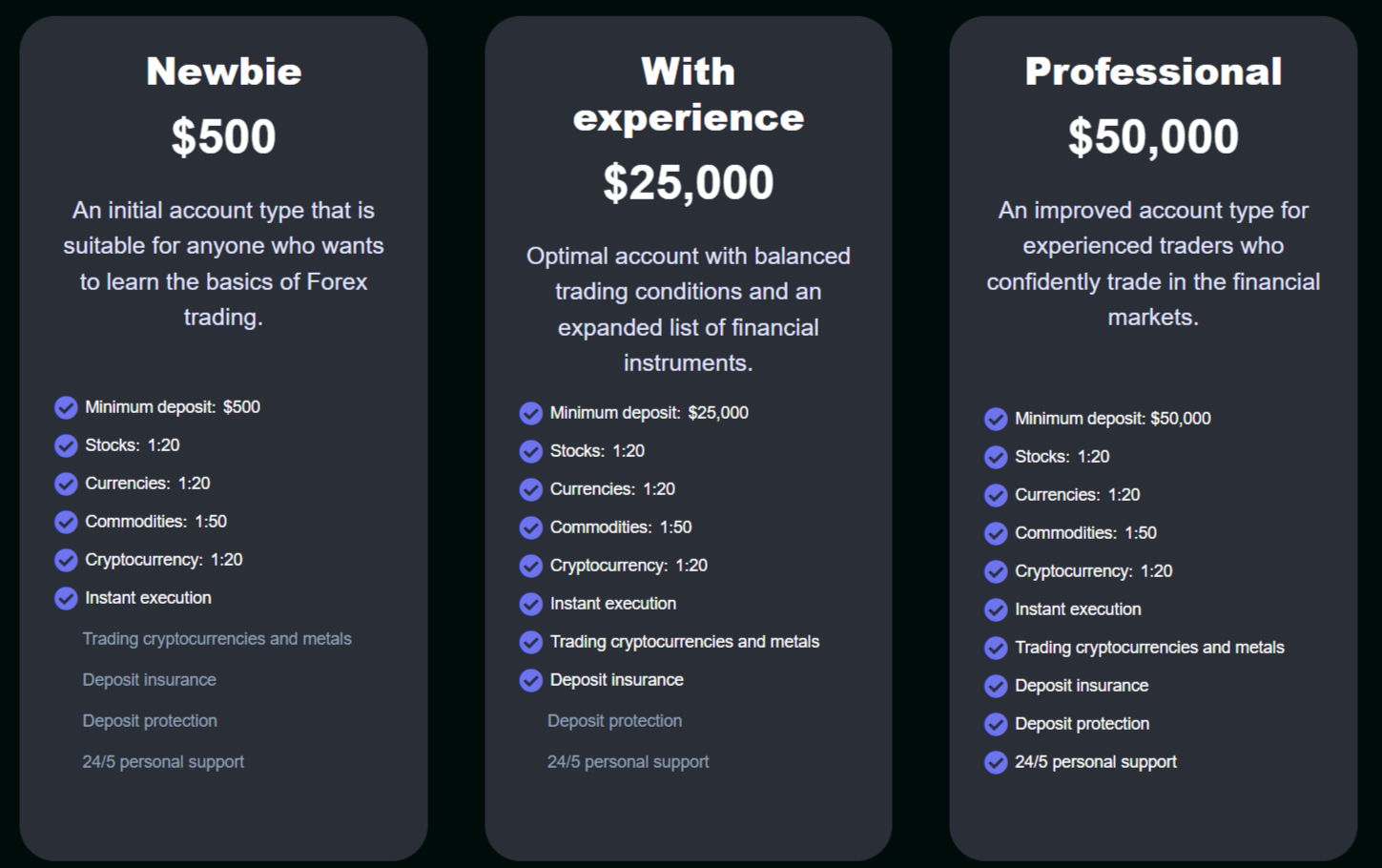Screen dimensions: 1382x868
Task: Click checkmark by Newbie Commodities 1:50
Action: tap(66, 523)
